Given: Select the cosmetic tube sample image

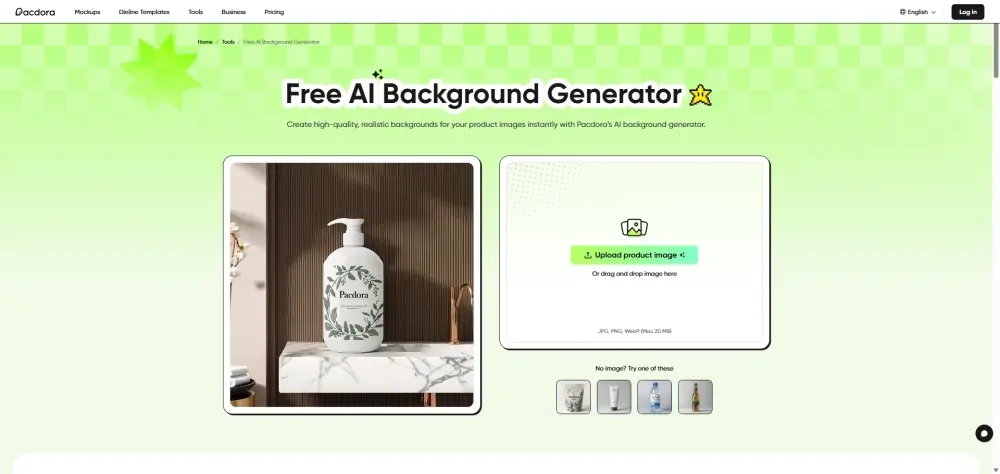Looking at the screenshot, I should pyautogui.click(x=614, y=397).
